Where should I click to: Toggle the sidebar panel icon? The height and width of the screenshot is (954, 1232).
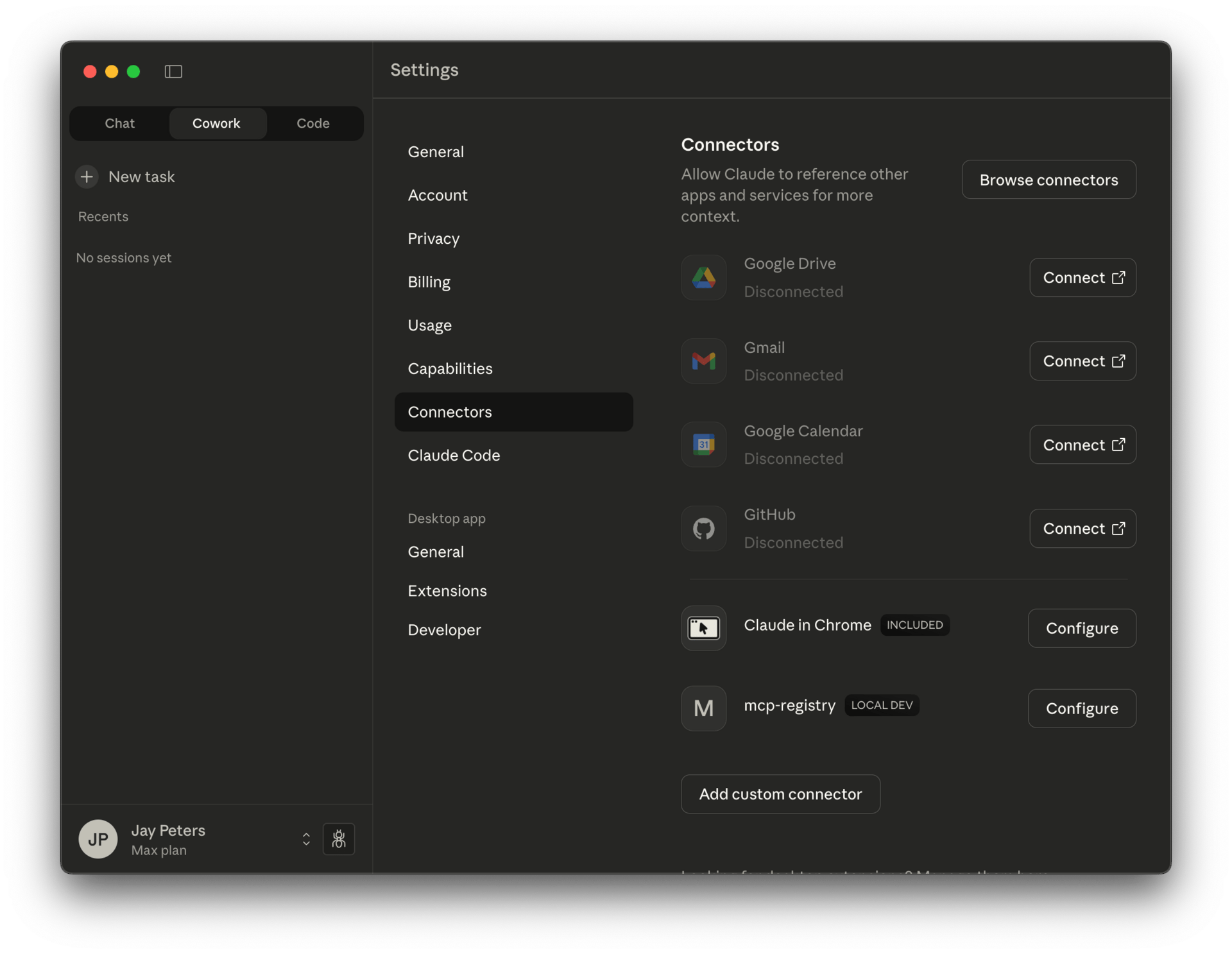[x=173, y=71]
